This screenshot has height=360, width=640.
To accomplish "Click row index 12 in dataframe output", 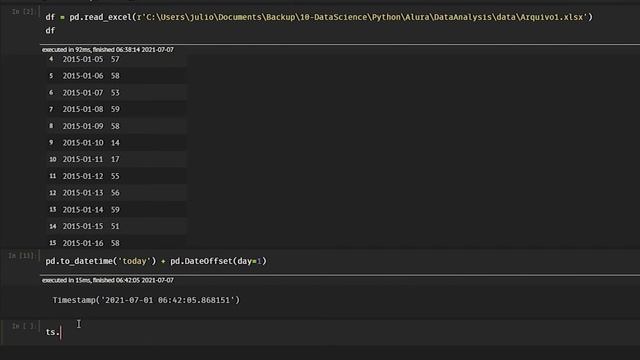I will [53, 193].
